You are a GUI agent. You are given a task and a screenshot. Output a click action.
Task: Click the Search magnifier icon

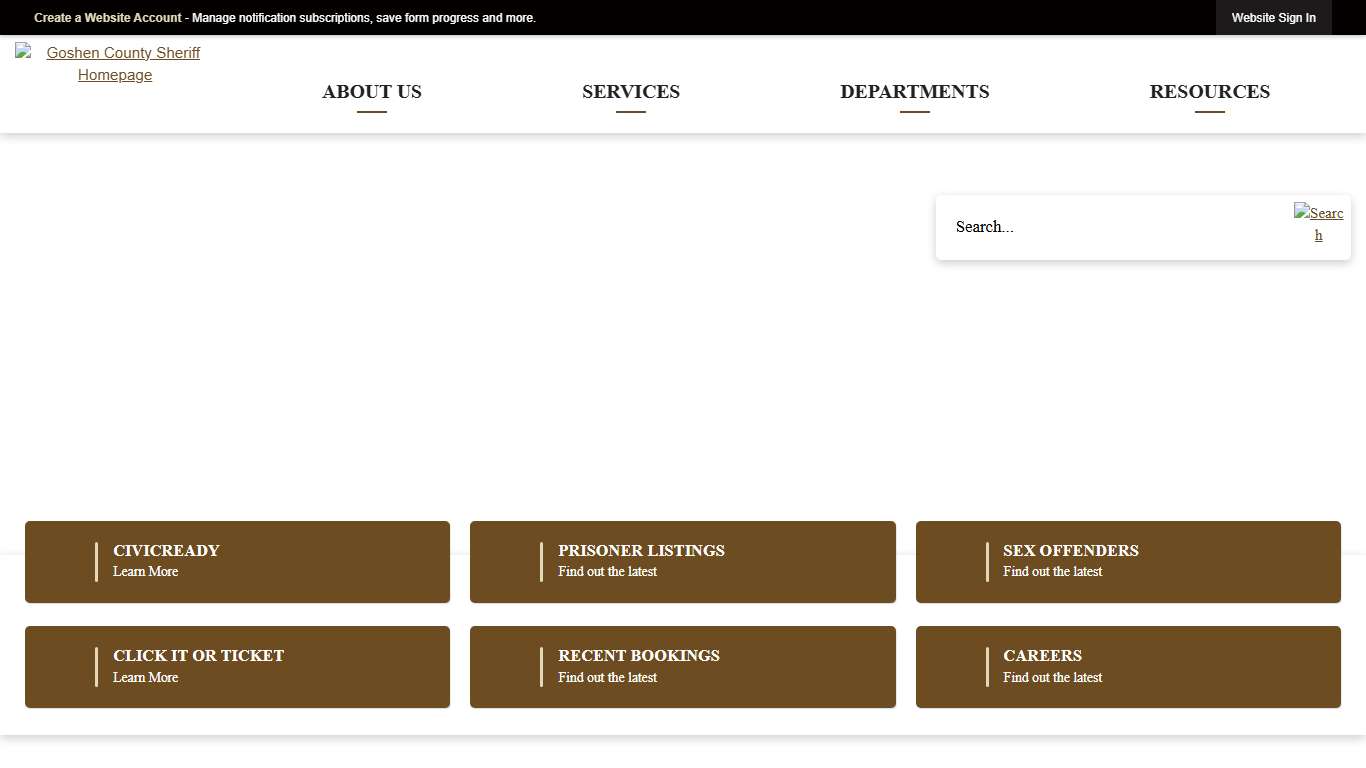pyautogui.click(x=1318, y=224)
